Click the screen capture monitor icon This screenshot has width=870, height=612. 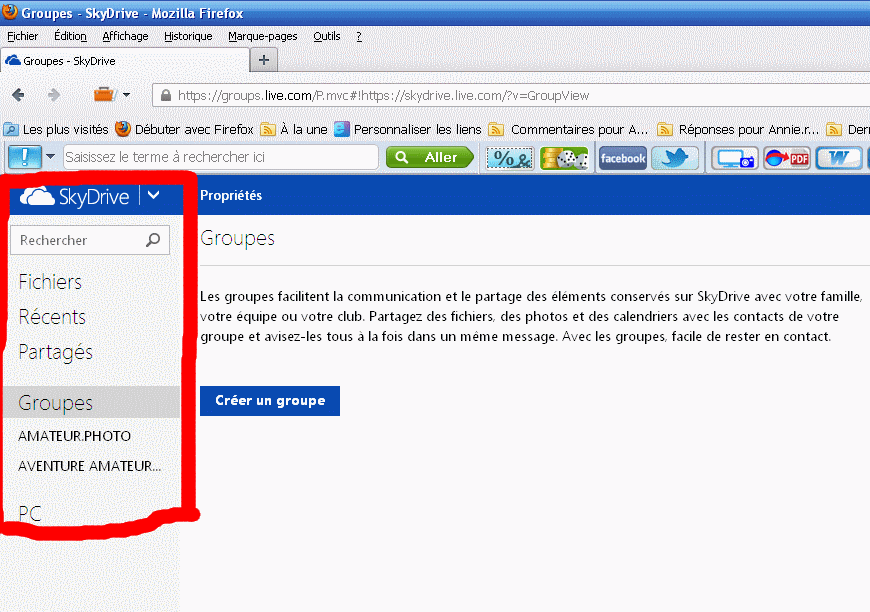tap(735, 158)
